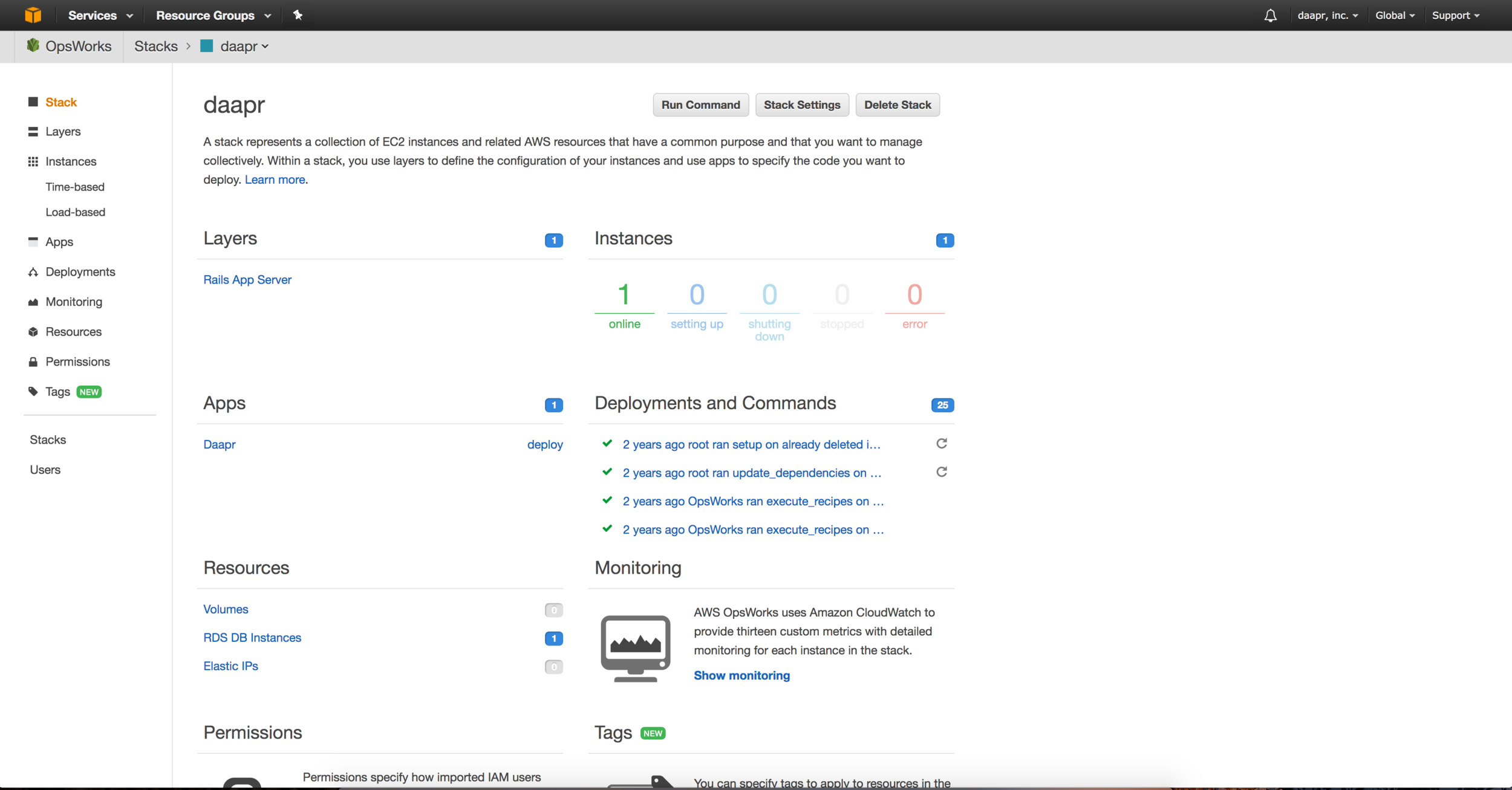Click green checkmark beside update_dependencies command
This screenshot has width=1512, height=790.
[607, 471]
